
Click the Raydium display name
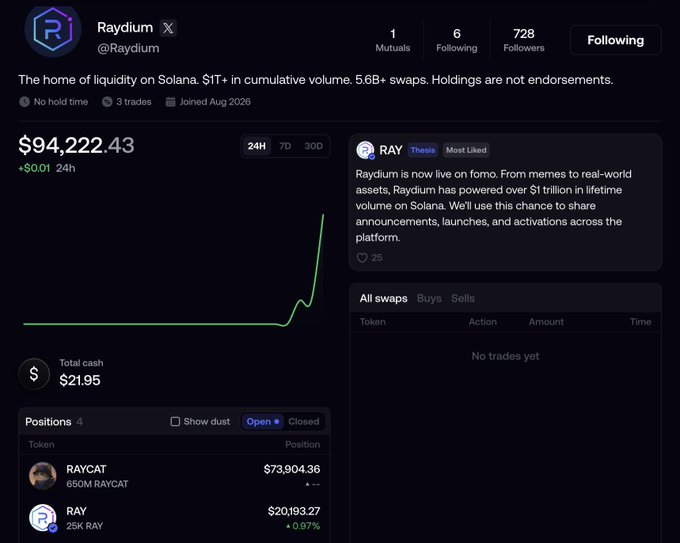[x=125, y=27]
